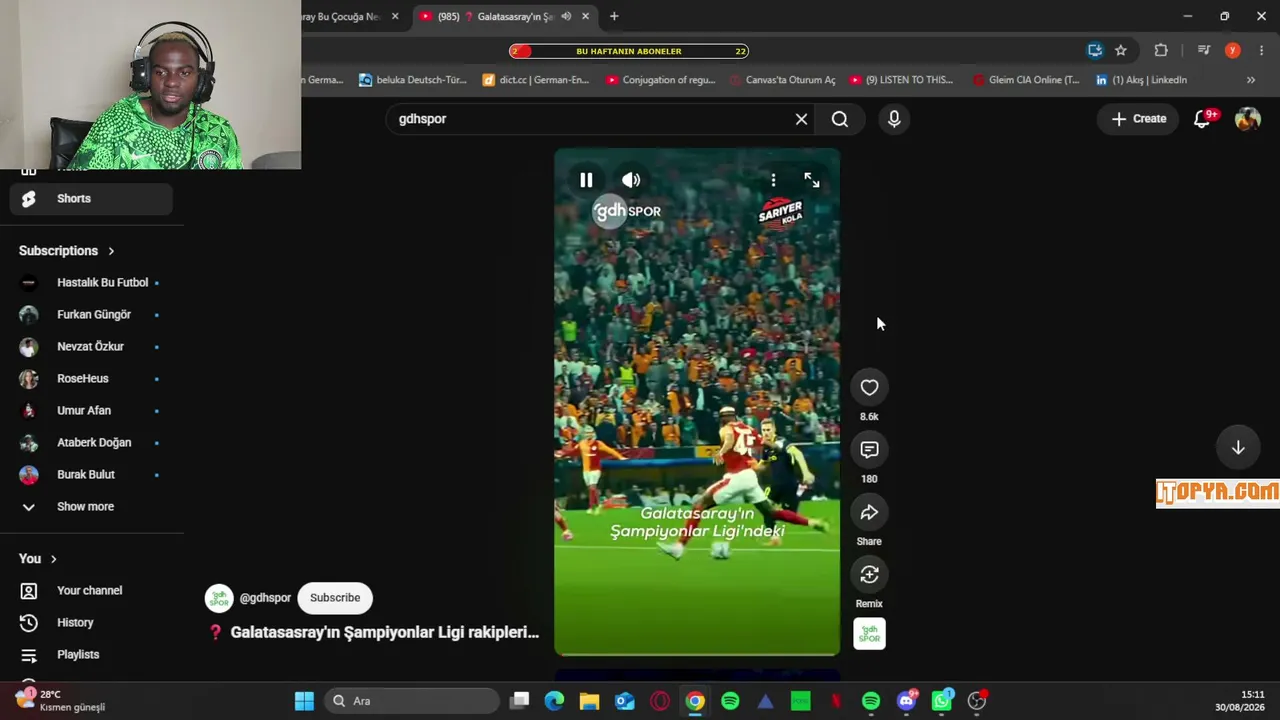The image size is (1280, 720).
Task: Open the dict.cc German-En bookmark
Action: [x=536, y=80]
